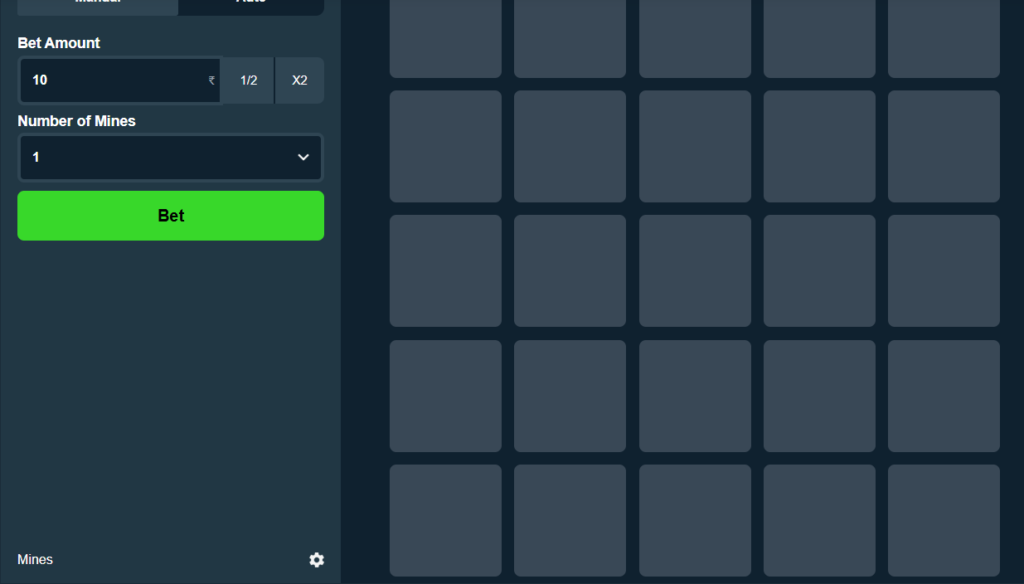The width and height of the screenshot is (1024, 584).
Task: Choose fourth tile in the bottom row
Action: pyautogui.click(x=819, y=520)
